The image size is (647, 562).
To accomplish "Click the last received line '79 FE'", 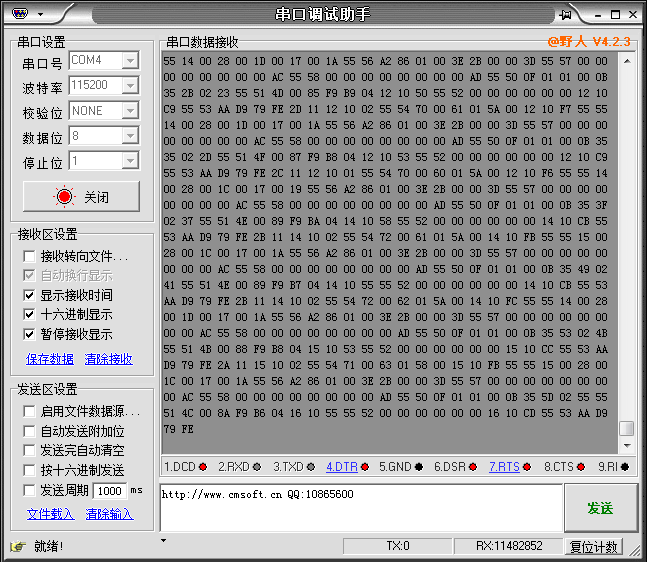I will pos(178,429).
